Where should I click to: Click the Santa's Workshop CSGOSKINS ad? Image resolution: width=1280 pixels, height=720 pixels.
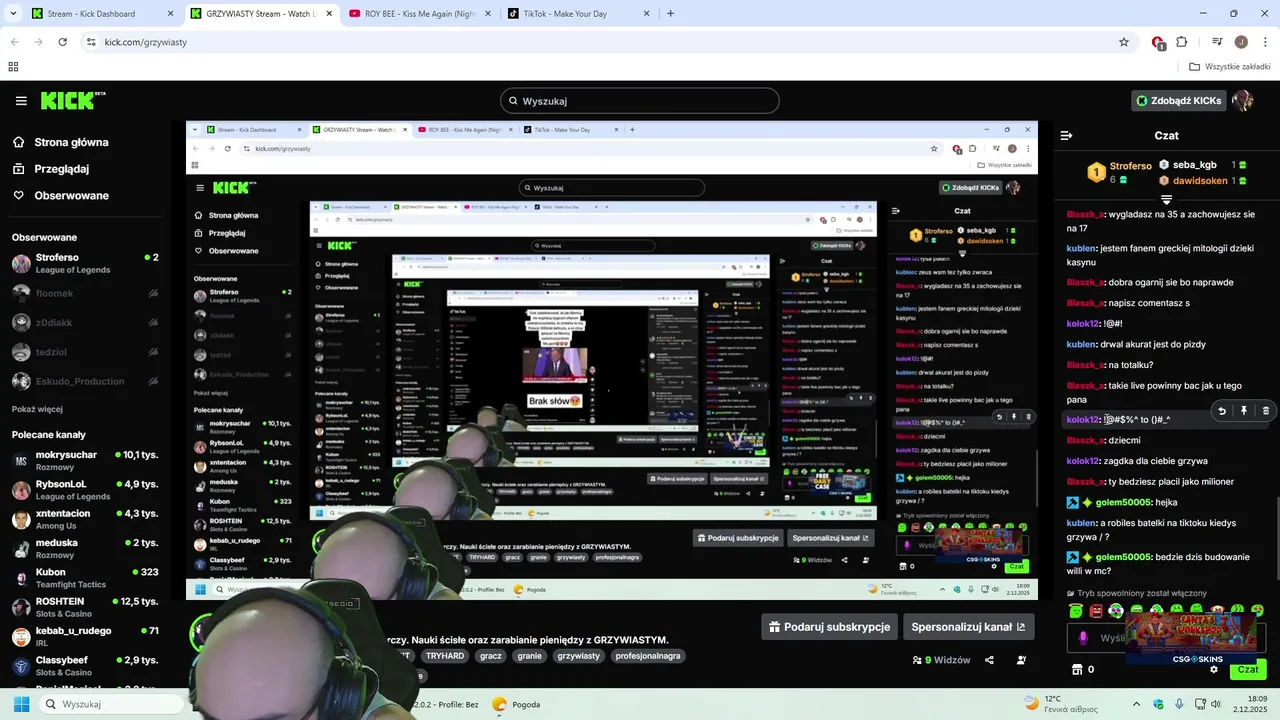tap(1190, 639)
